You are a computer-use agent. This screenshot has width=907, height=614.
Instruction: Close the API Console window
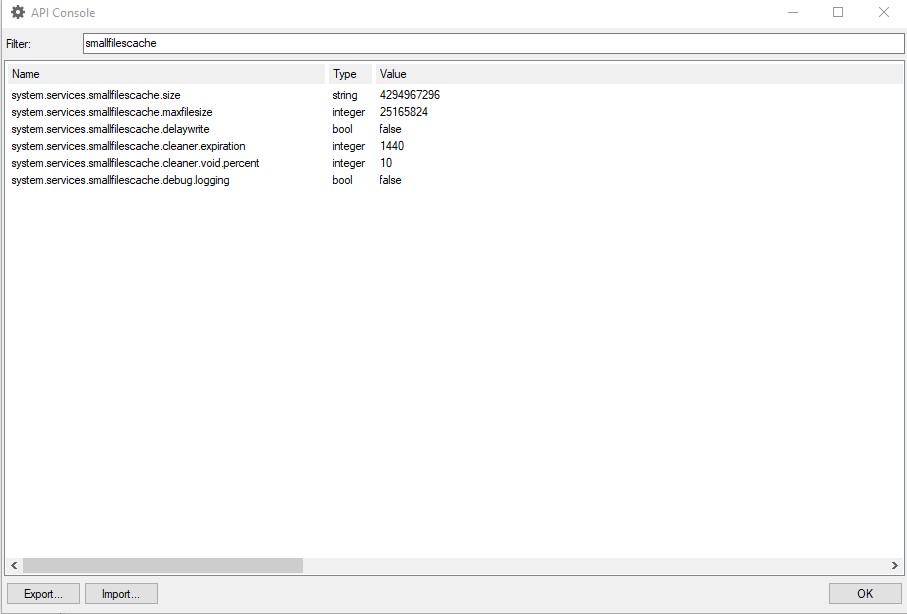click(x=883, y=12)
